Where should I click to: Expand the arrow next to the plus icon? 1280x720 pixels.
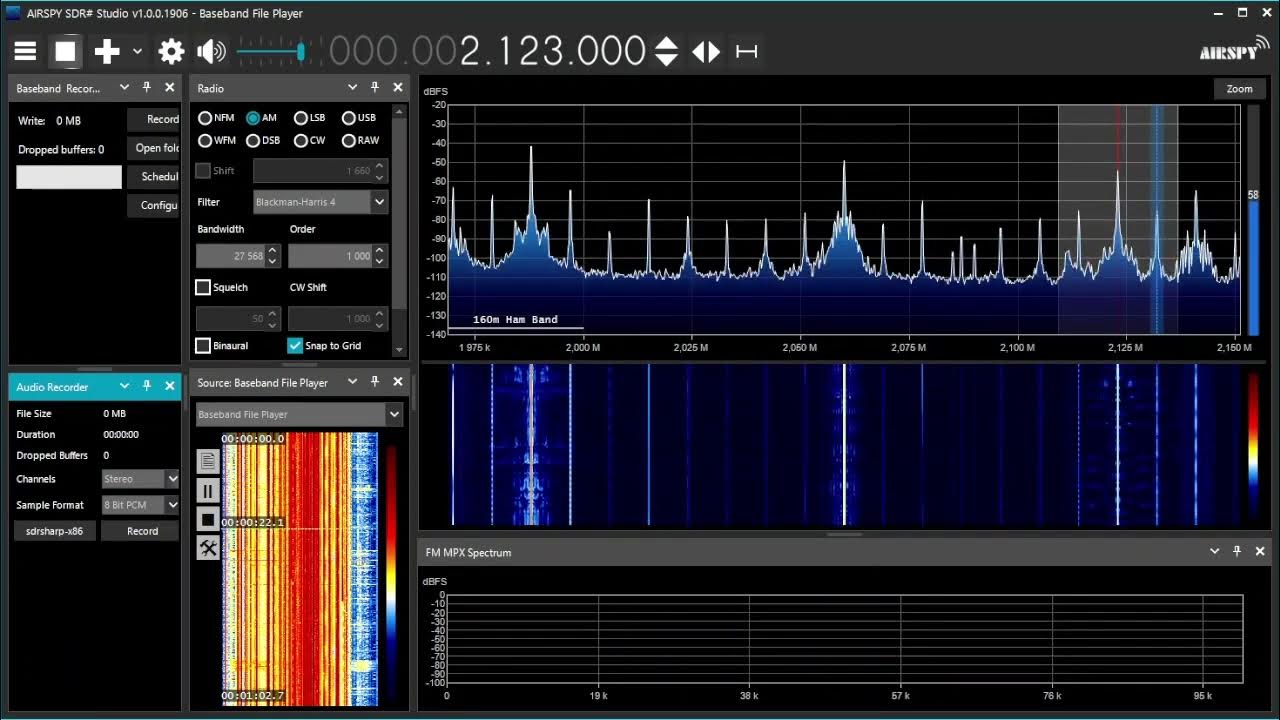click(x=137, y=51)
